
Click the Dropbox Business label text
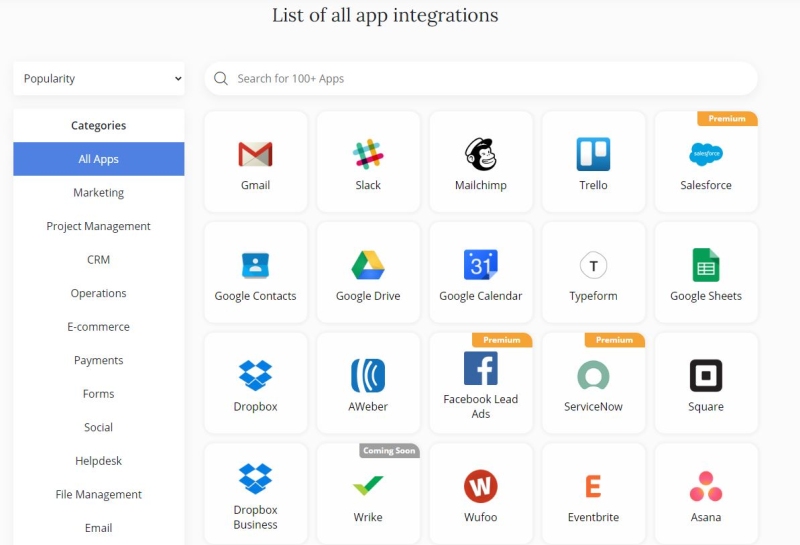pyautogui.click(x=256, y=517)
